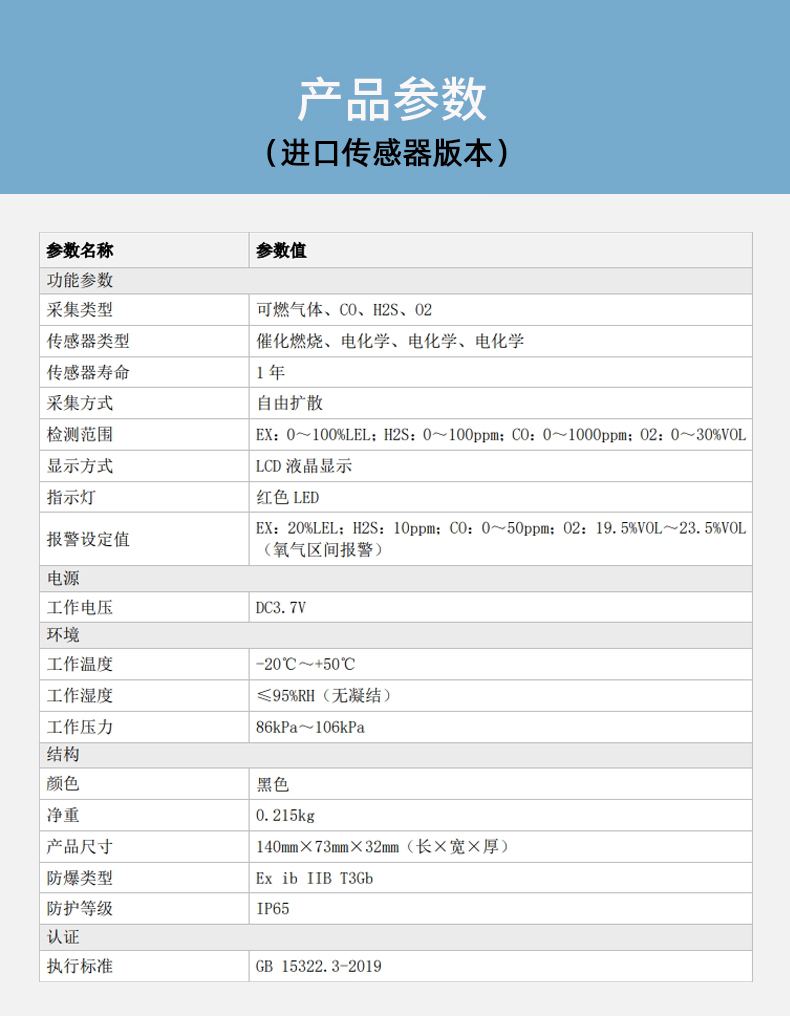Select the 'EX: 20%LEL' alarm value line
Screen dimensions: 790x1016
(x=501, y=528)
